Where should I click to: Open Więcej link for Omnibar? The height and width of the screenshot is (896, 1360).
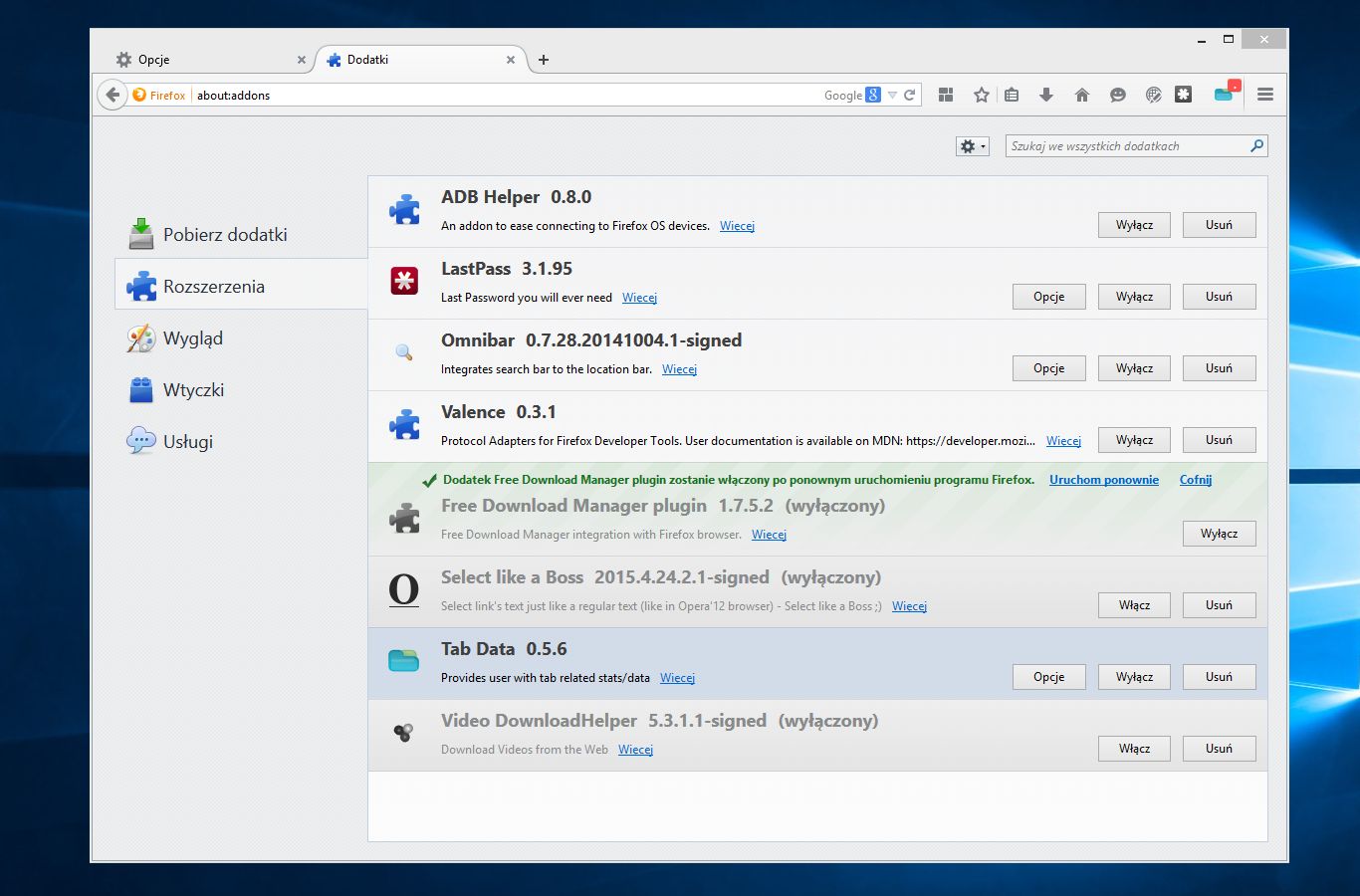(679, 369)
